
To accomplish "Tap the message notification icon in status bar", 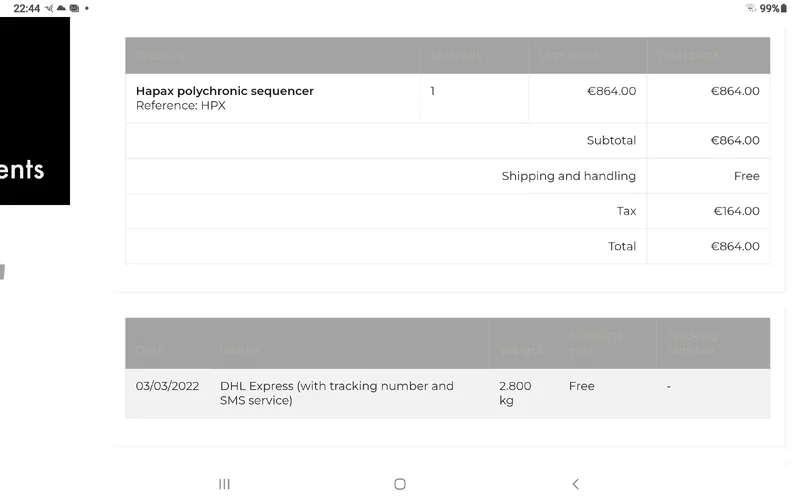I will click(x=74, y=8).
